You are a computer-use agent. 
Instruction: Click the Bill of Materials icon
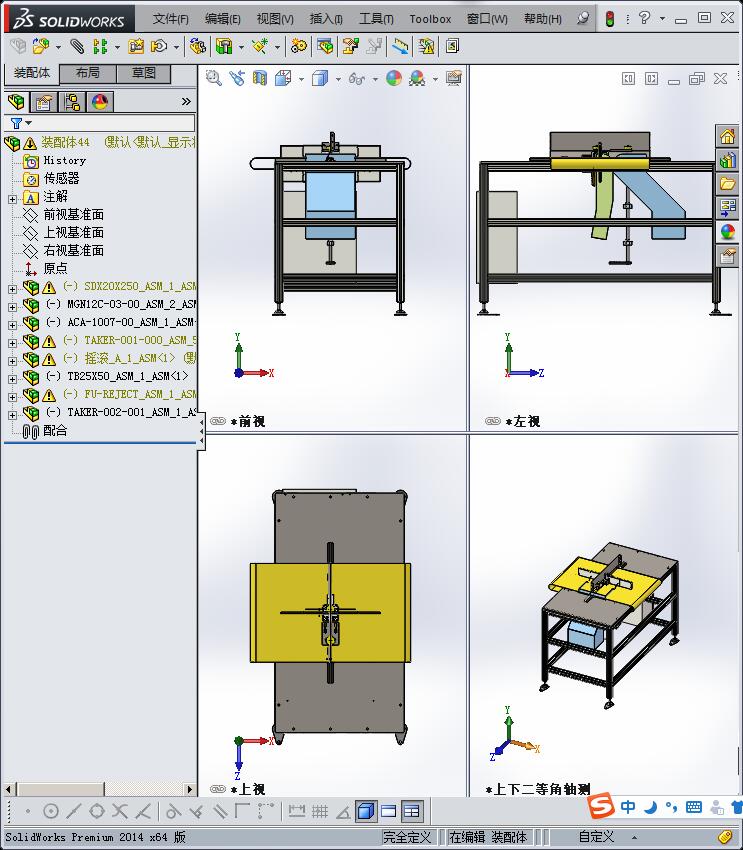(325, 47)
